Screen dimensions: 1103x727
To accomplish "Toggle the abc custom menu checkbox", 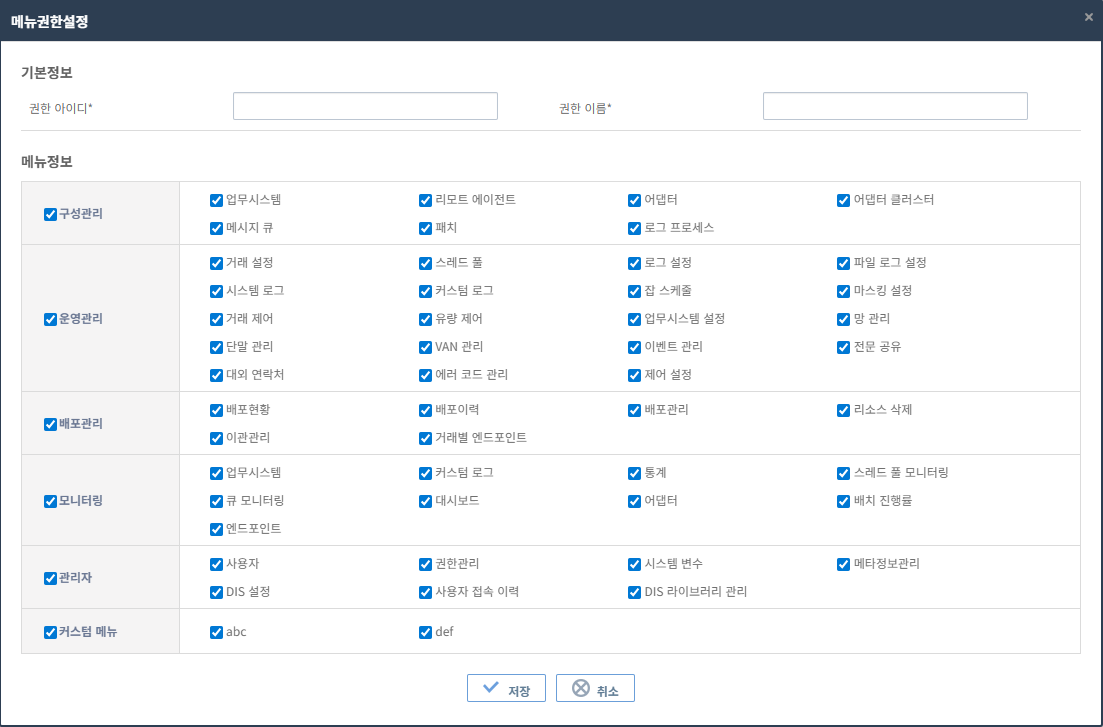I will [216, 632].
